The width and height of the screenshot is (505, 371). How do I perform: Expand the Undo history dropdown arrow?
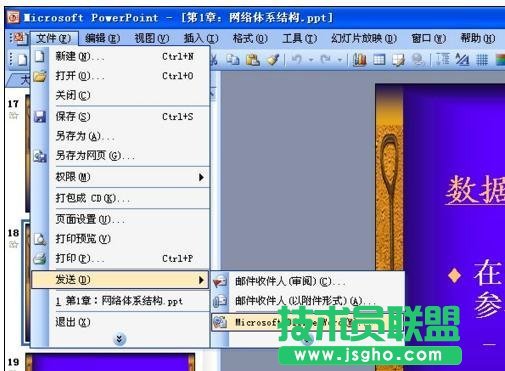311,60
